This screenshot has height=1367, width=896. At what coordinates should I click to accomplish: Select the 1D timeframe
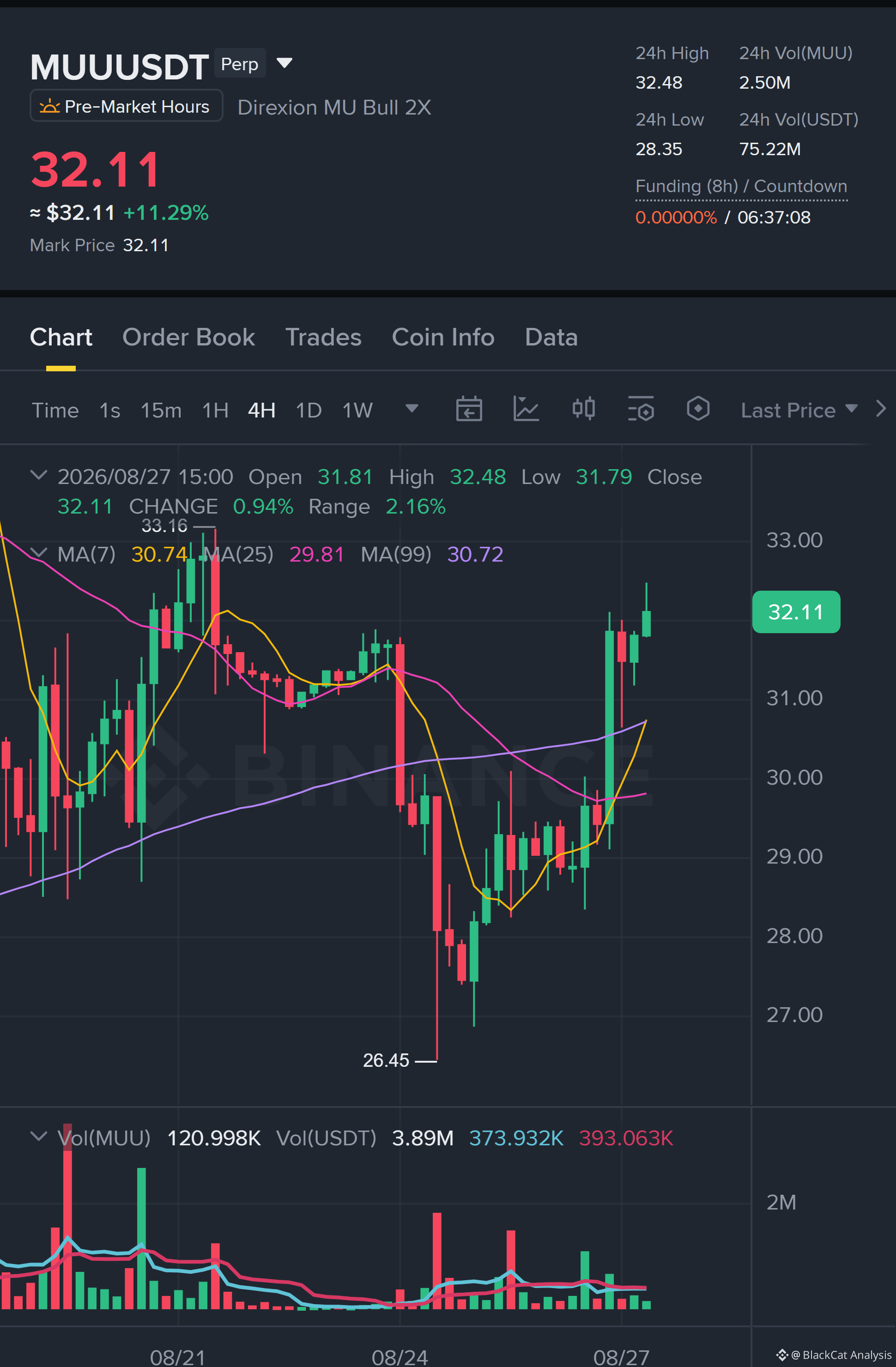click(309, 410)
